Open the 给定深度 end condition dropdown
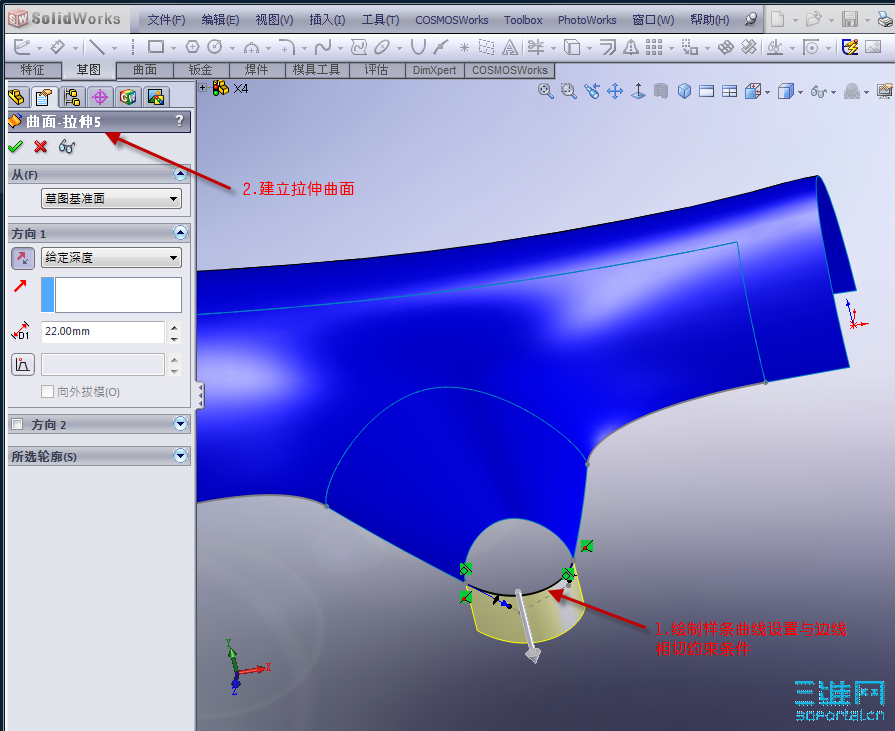895x731 pixels. [111, 257]
